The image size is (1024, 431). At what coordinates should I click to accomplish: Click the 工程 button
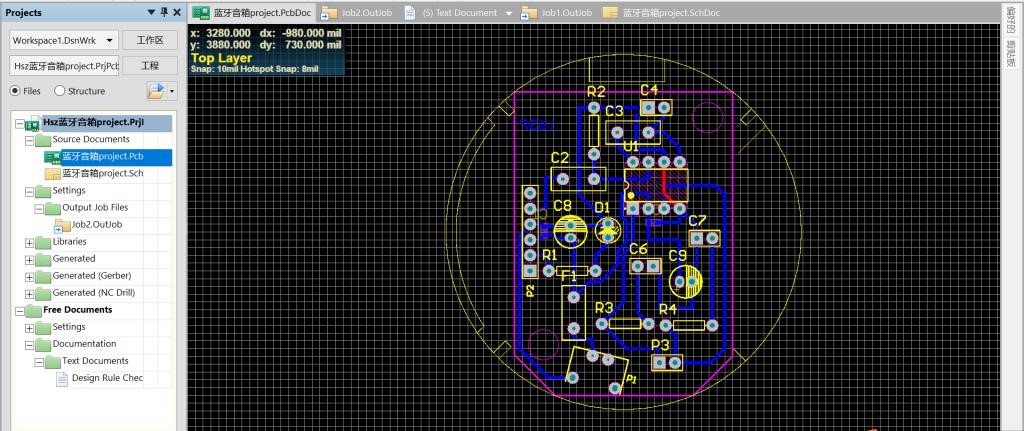click(149, 66)
